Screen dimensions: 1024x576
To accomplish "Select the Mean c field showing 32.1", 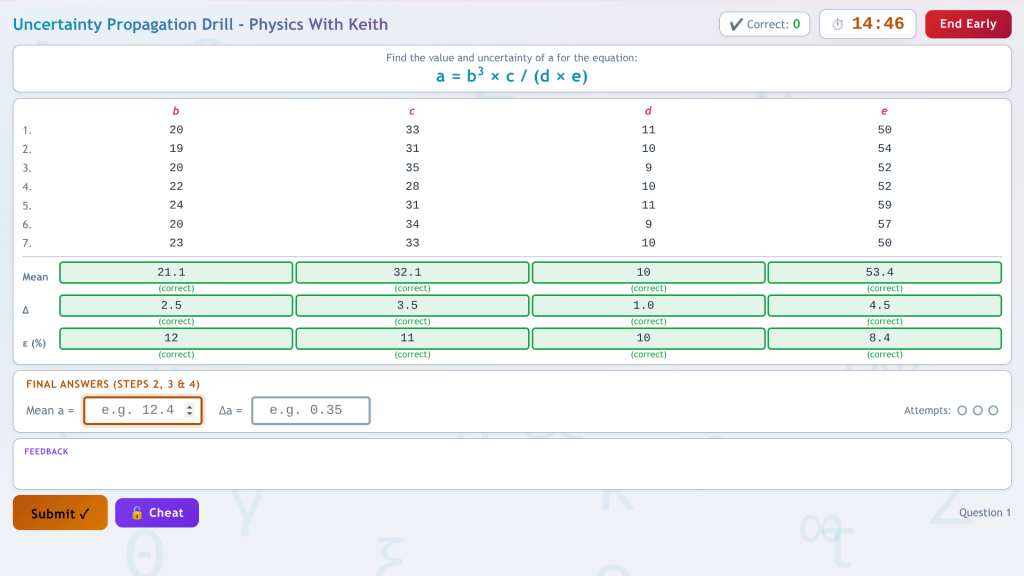I will pos(412,272).
